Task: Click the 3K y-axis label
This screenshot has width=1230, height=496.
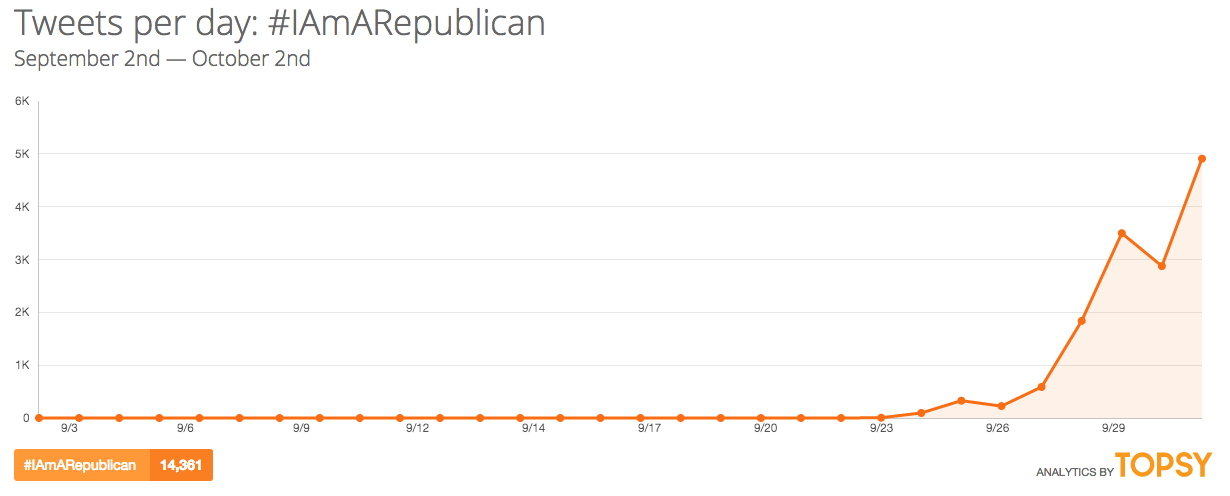Action: 22,260
